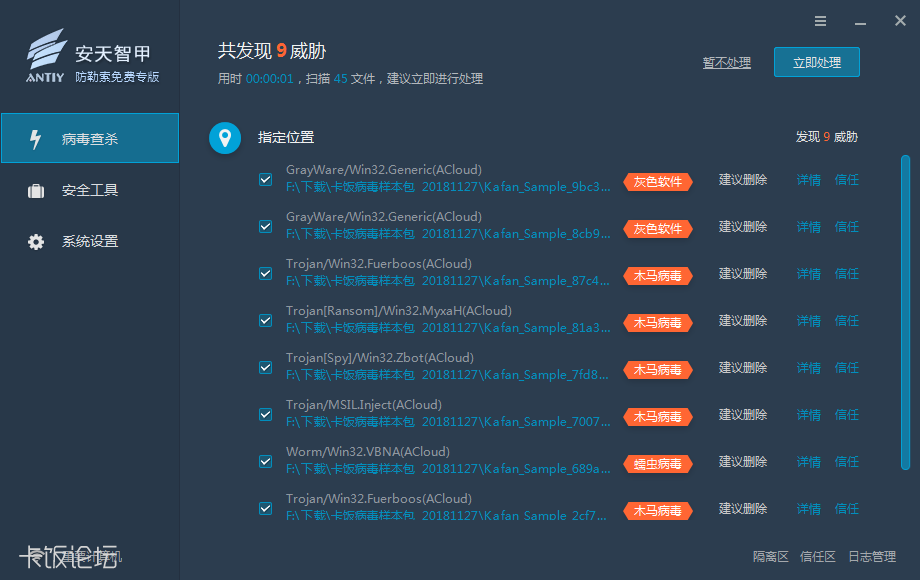920x580 pixels.
Task: Close the Antiy window
Action: coord(900,21)
